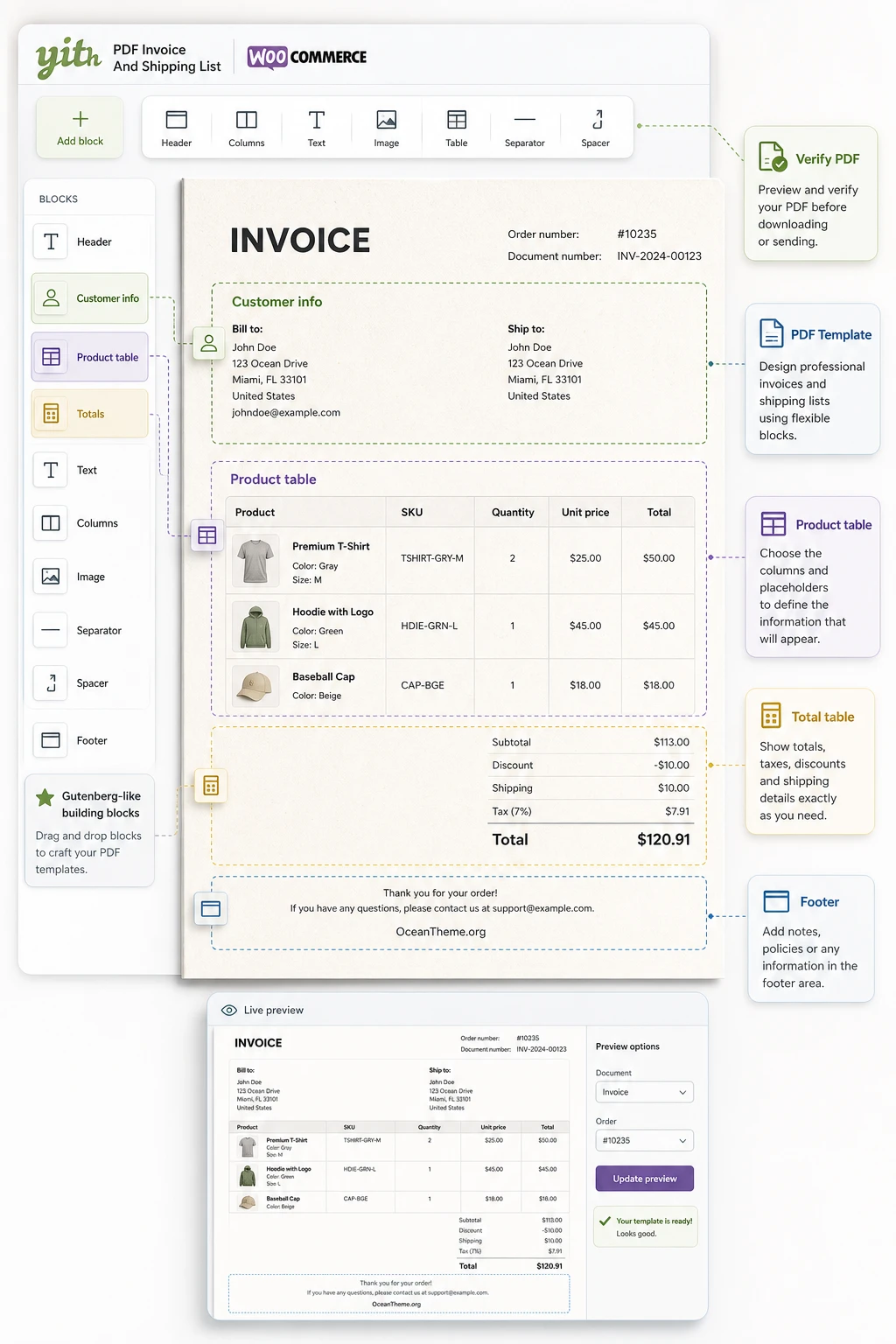Click the customer info handle icon on invoice

pos(208,343)
